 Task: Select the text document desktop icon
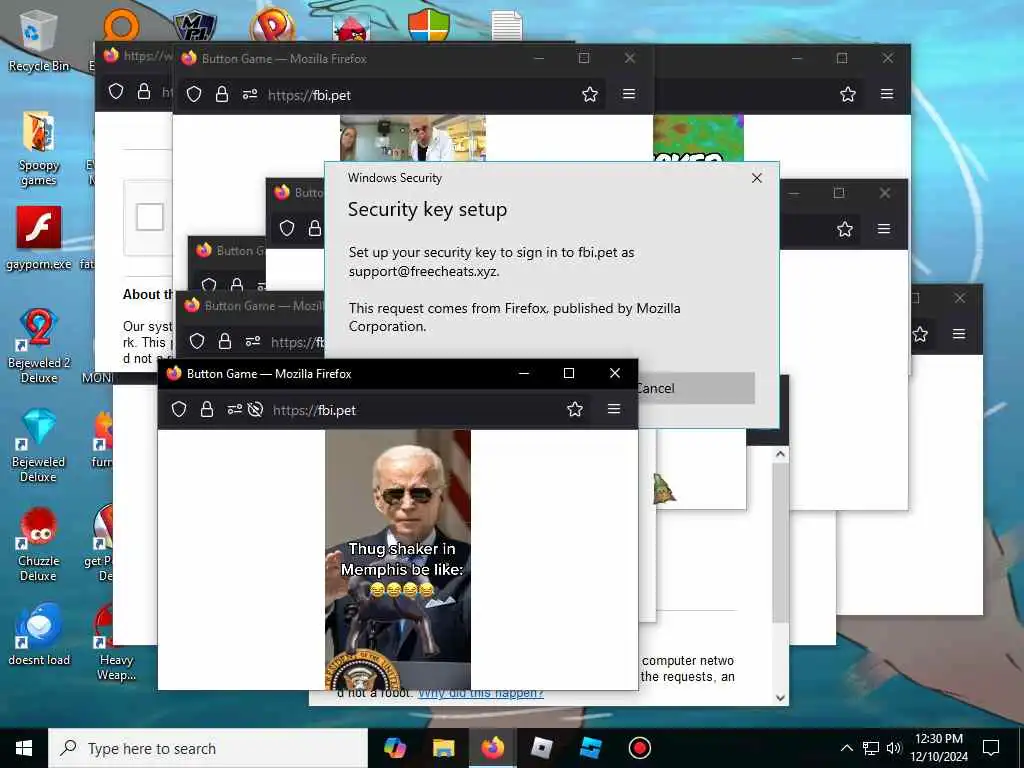click(507, 25)
